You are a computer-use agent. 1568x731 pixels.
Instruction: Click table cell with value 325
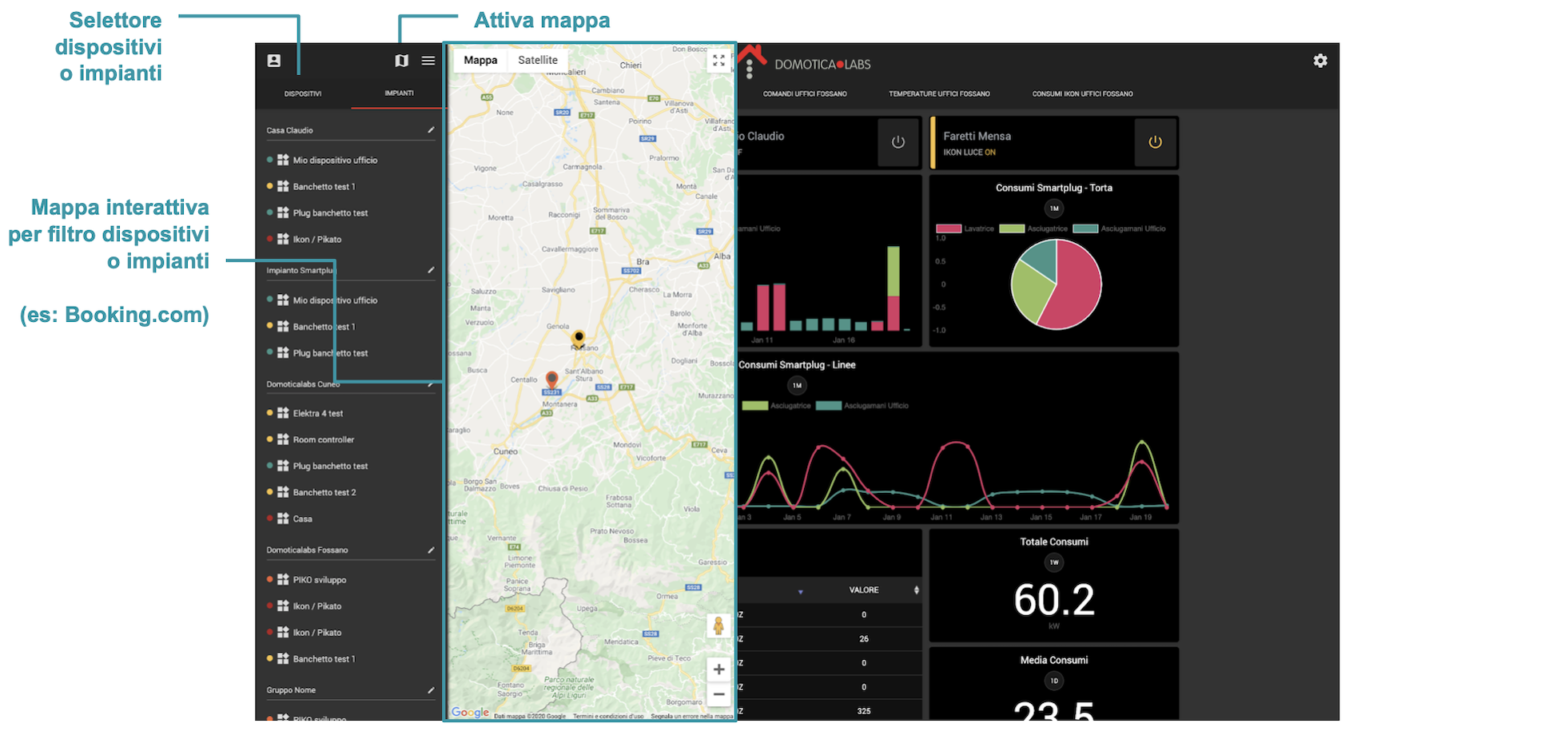[864, 711]
